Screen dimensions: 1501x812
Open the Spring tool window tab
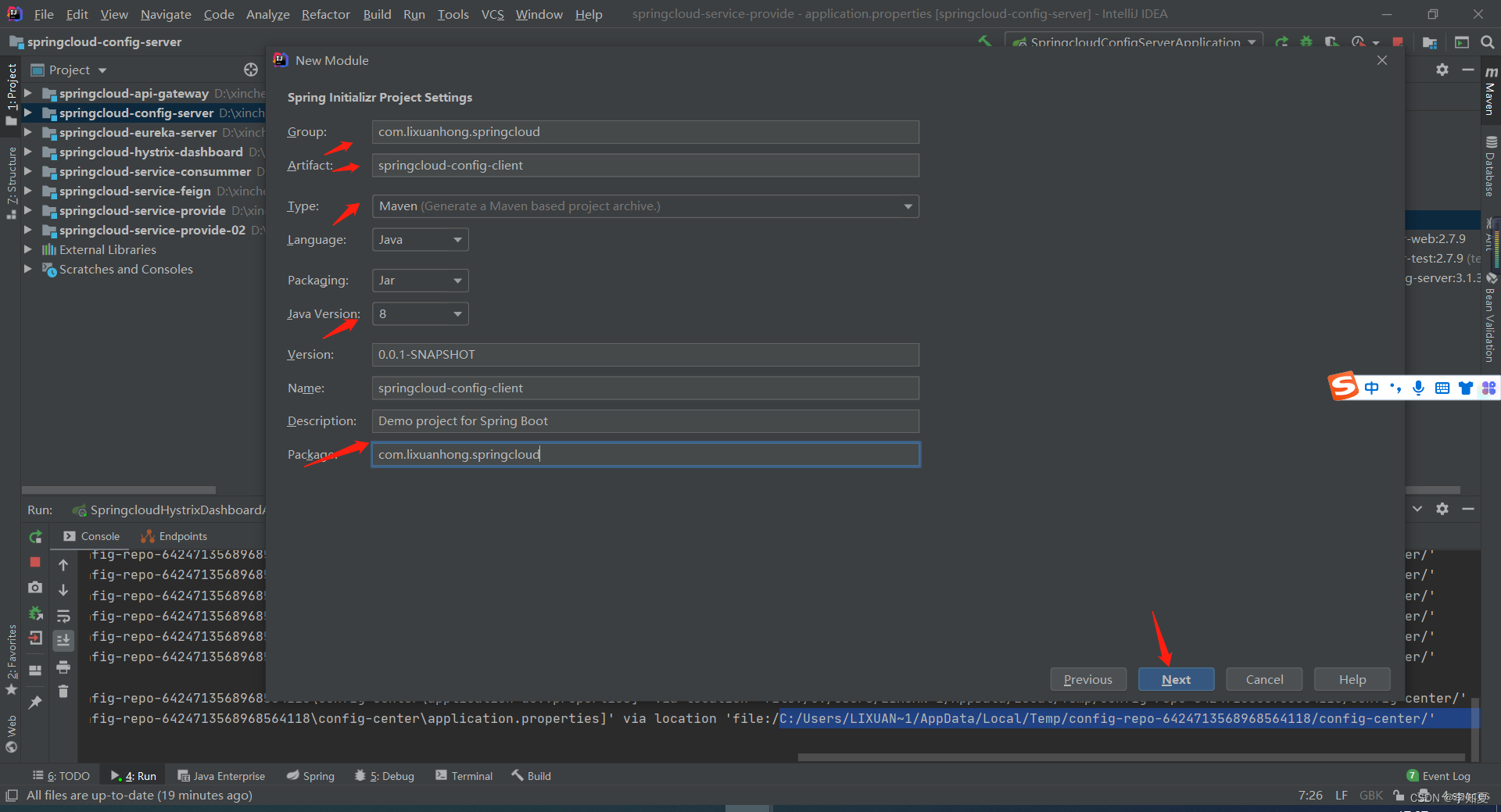pyautogui.click(x=310, y=776)
